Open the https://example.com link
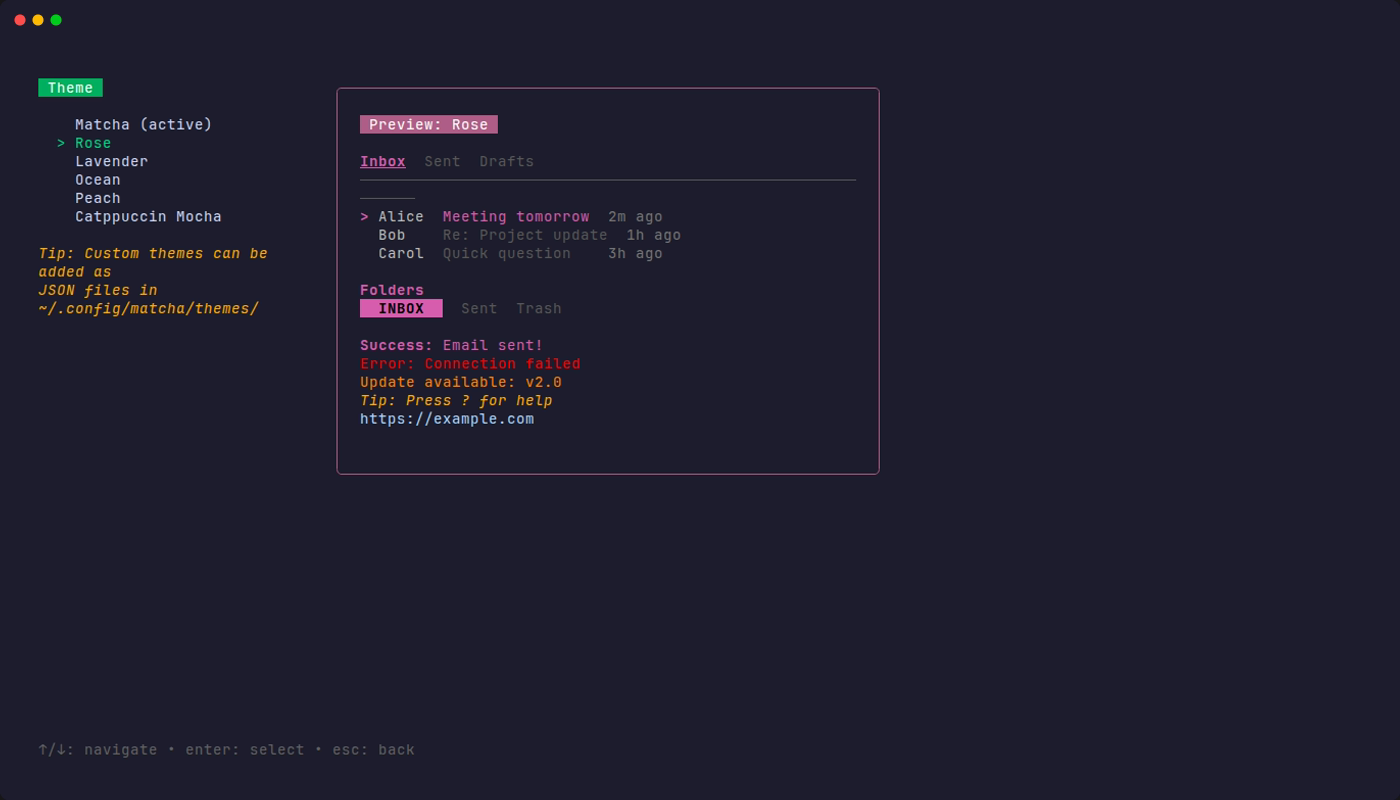This screenshot has height=800, width=1400. coord(446,418)
